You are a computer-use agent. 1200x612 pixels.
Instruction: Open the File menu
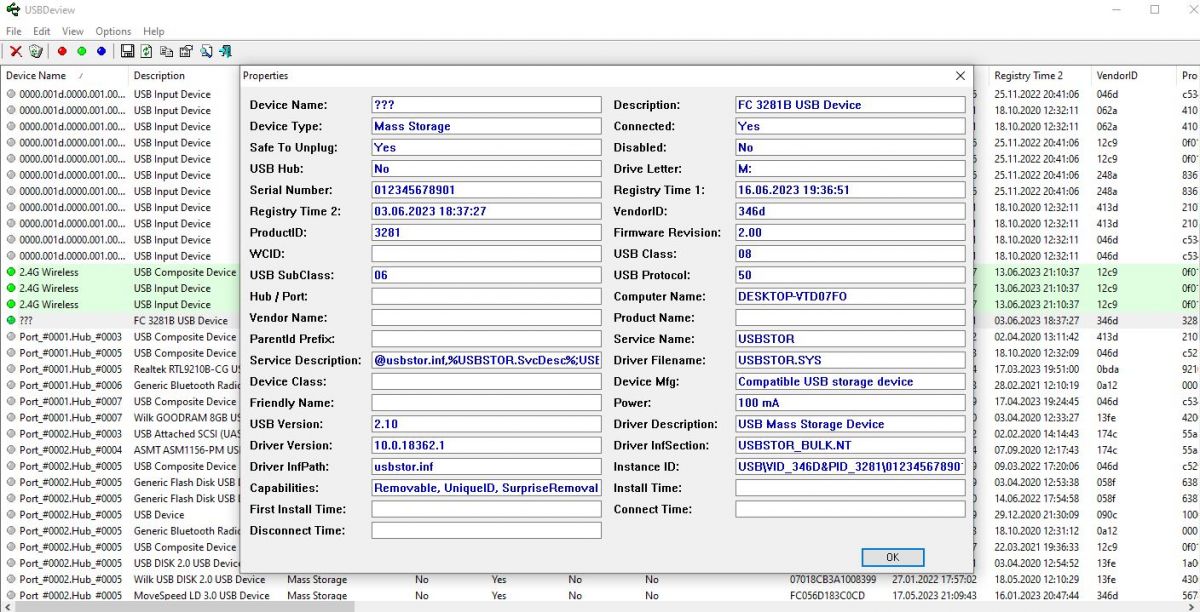[x=13, y=31]
